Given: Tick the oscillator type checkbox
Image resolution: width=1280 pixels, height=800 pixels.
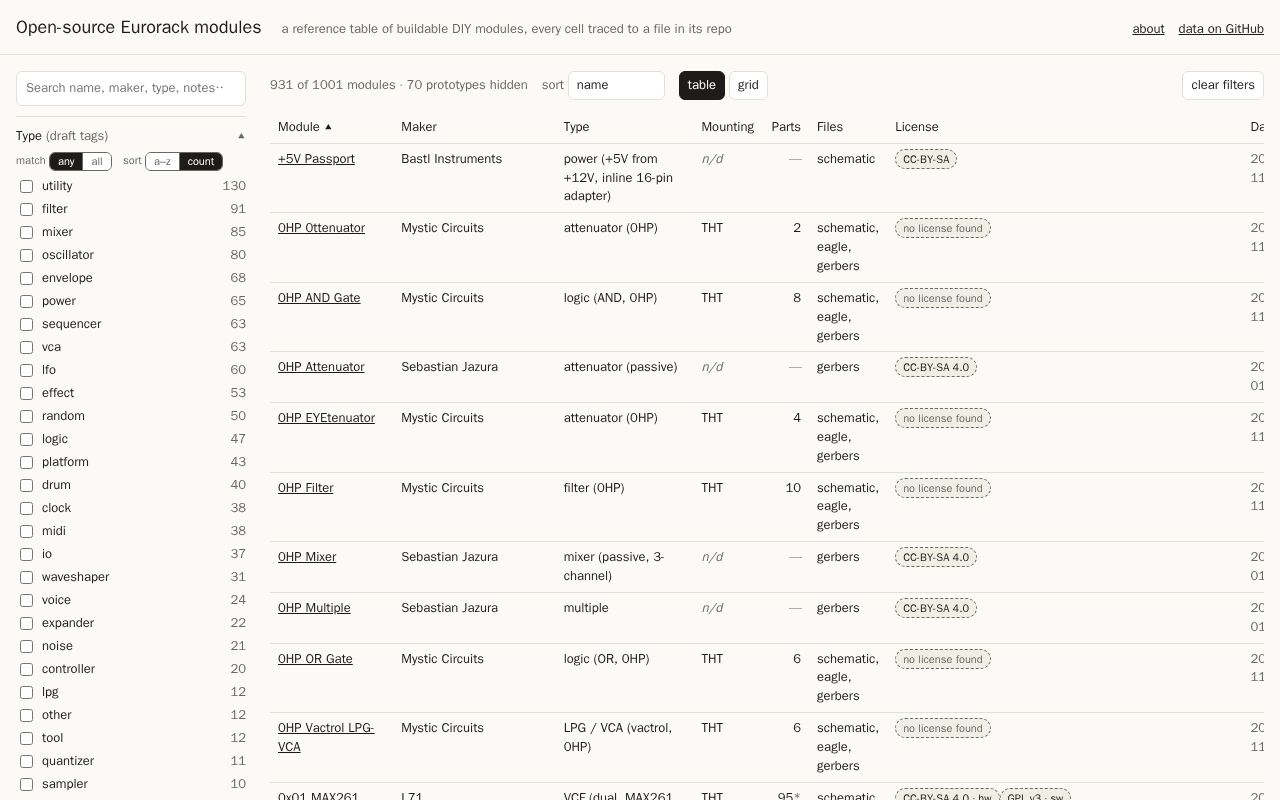Looking at the screenshot, I should (x=27, y=255).
